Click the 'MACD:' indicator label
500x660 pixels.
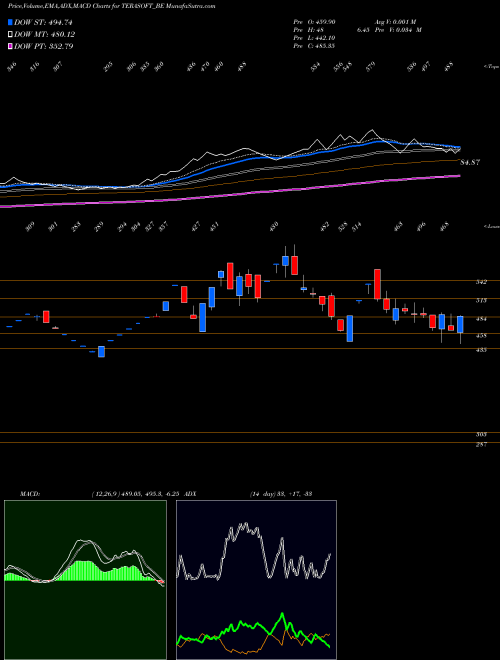29,493
